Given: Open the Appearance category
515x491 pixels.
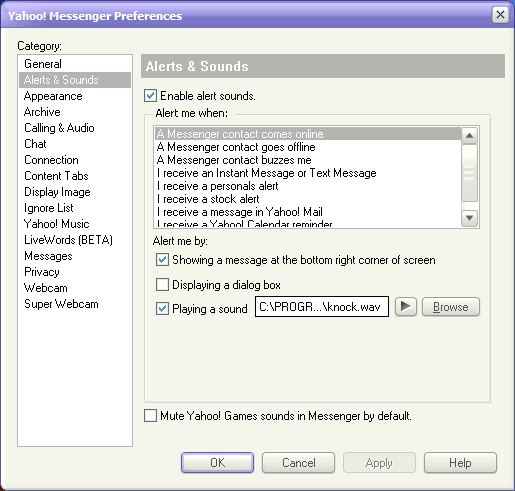Looking at the screenshot, I should click(75, 96).
